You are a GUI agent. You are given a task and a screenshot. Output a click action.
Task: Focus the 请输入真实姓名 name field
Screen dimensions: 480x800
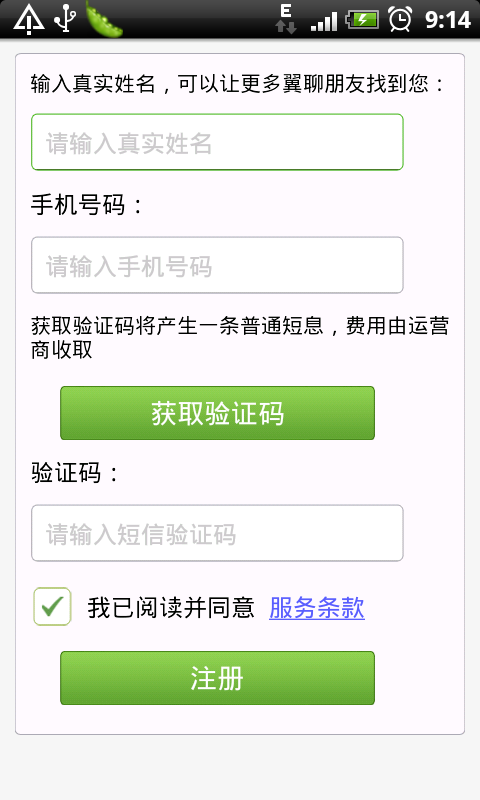pyautogui.click(x=217, y=142)
